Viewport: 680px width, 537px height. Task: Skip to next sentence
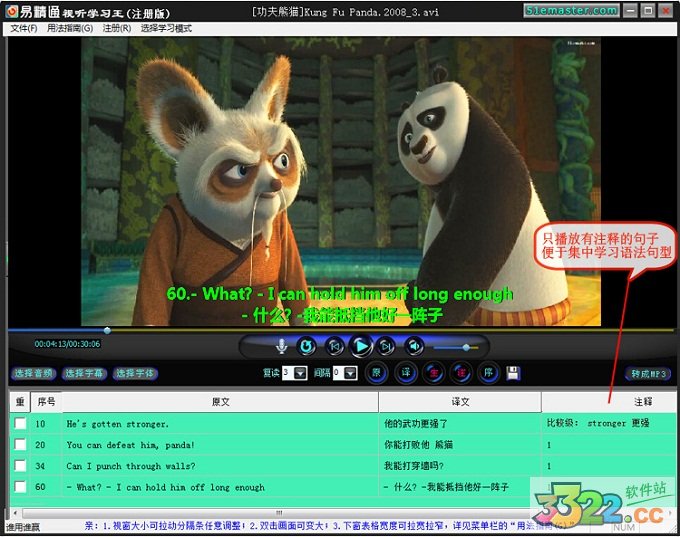pos(386,346)
